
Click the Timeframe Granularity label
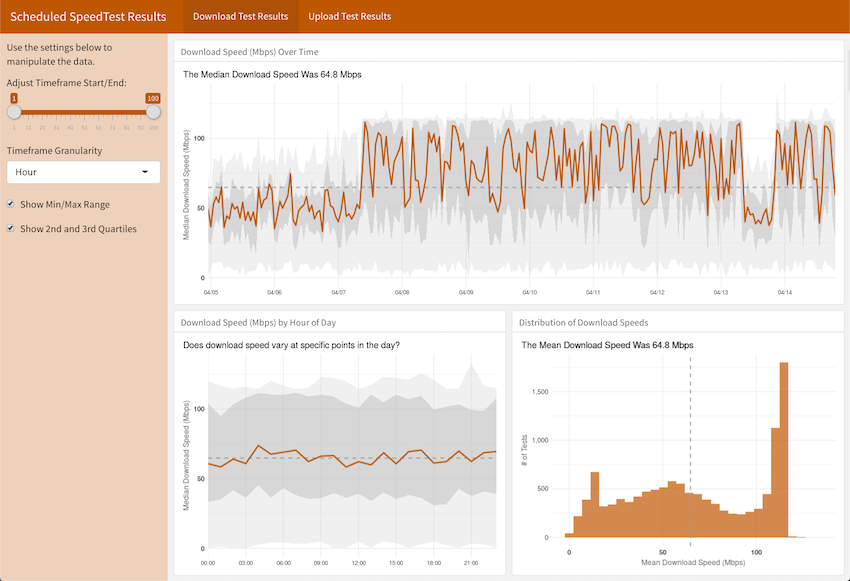point(54,151)
